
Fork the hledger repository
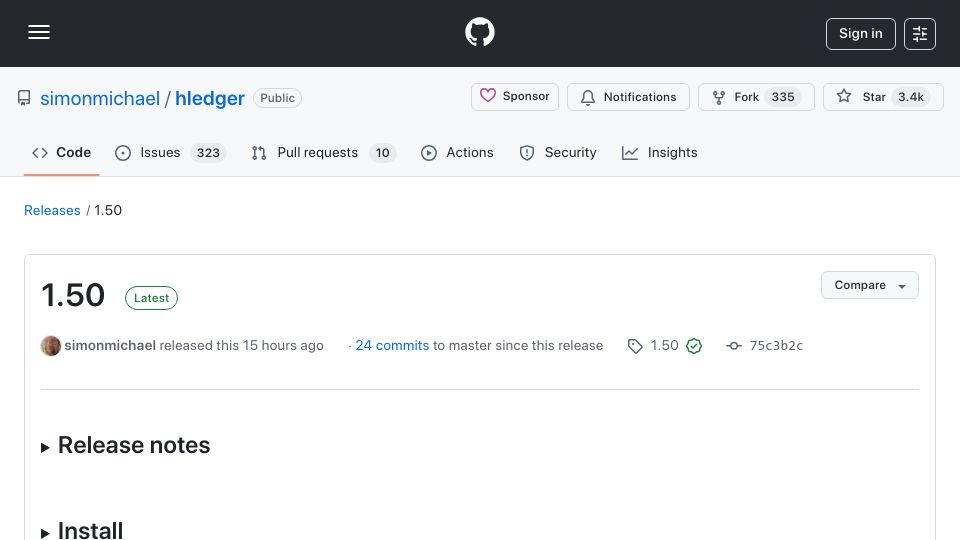756,97
